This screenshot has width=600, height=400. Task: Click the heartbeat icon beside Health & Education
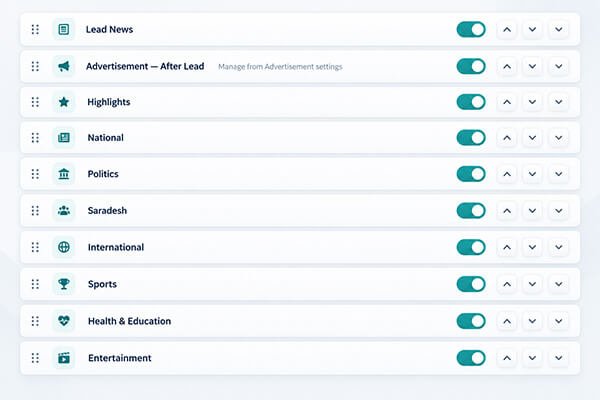tap(64, 321)
